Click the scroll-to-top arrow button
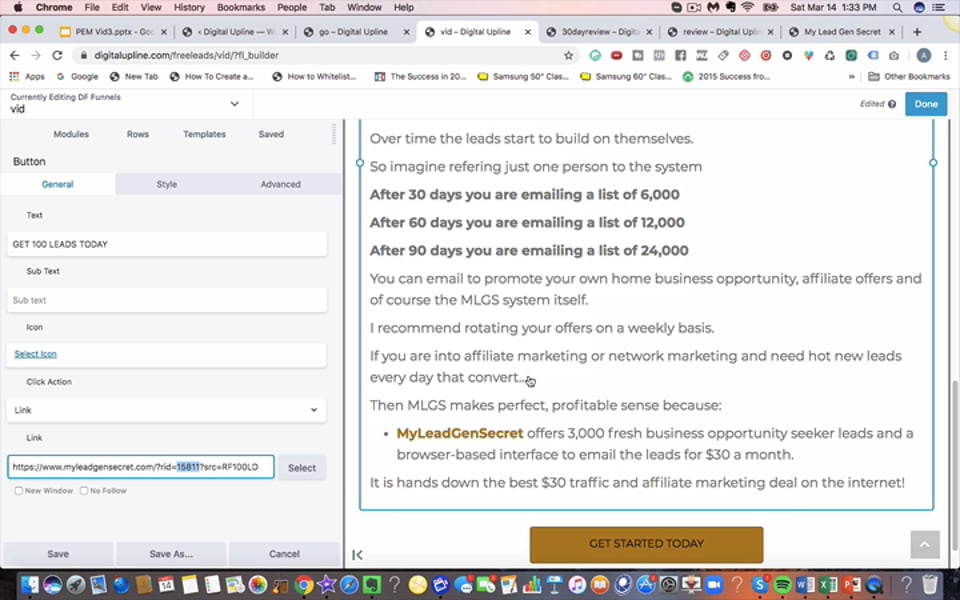Screen dimensions: 960x600 tap(924, 544)
